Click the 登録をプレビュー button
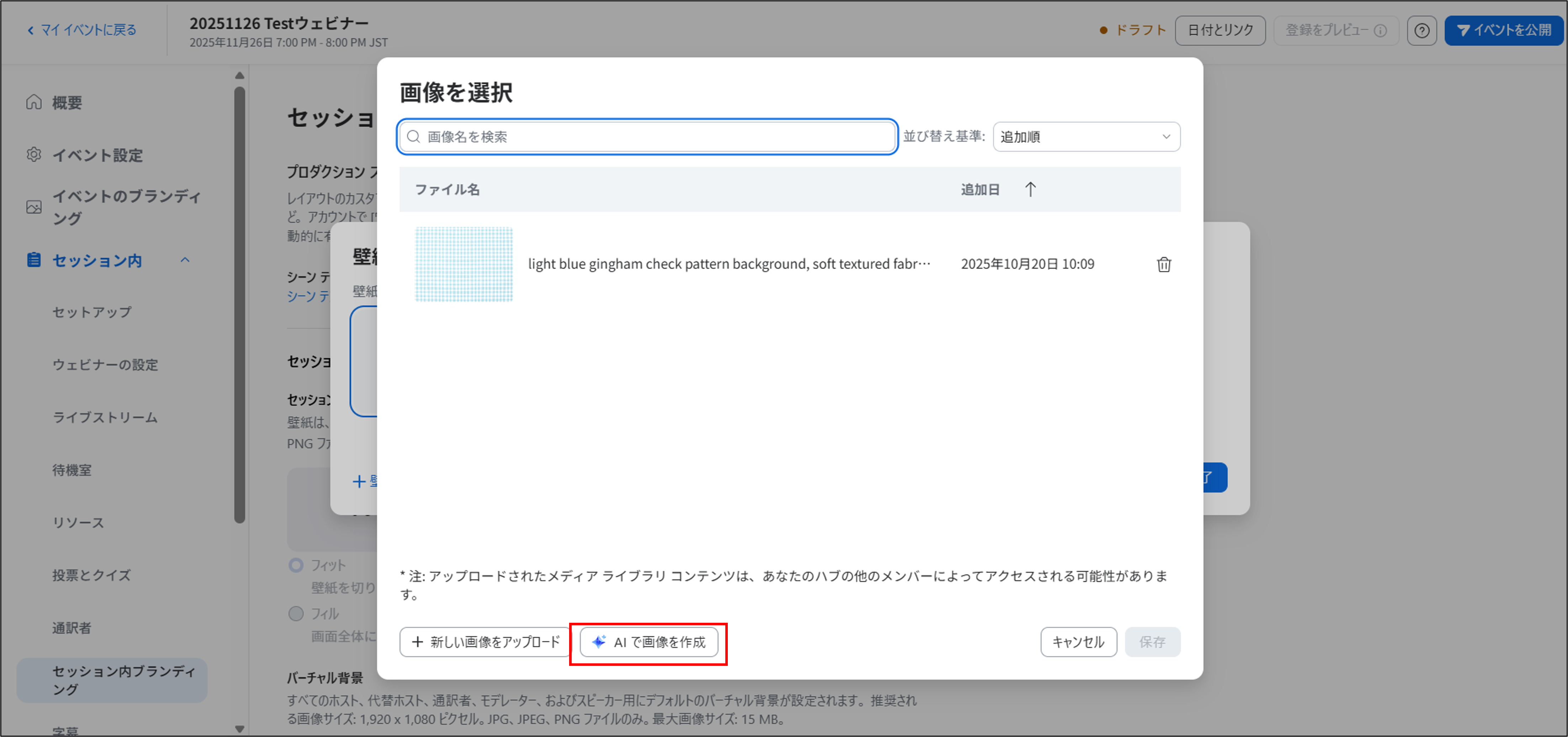Image resolution: width=1568 pixels, height=737 pixels. click(1335, 31)
